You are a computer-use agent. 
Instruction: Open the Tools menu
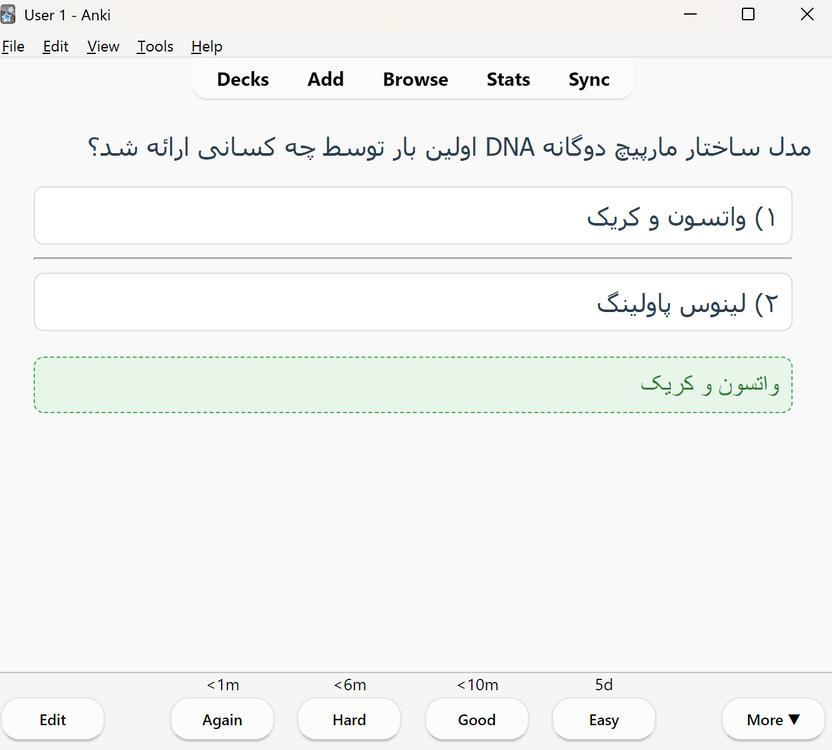155,47
